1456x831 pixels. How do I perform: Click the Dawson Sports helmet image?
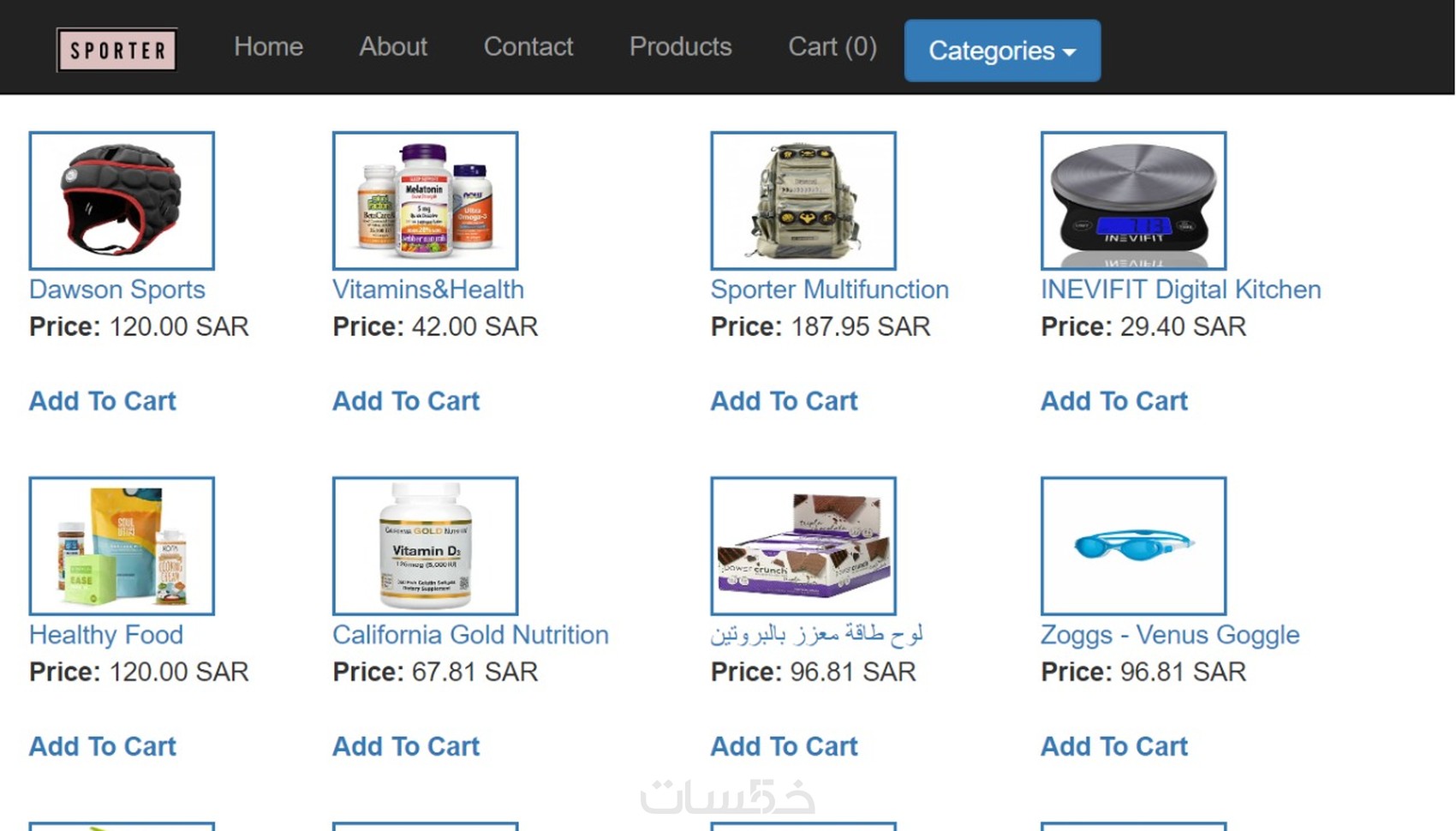[122, 200]
